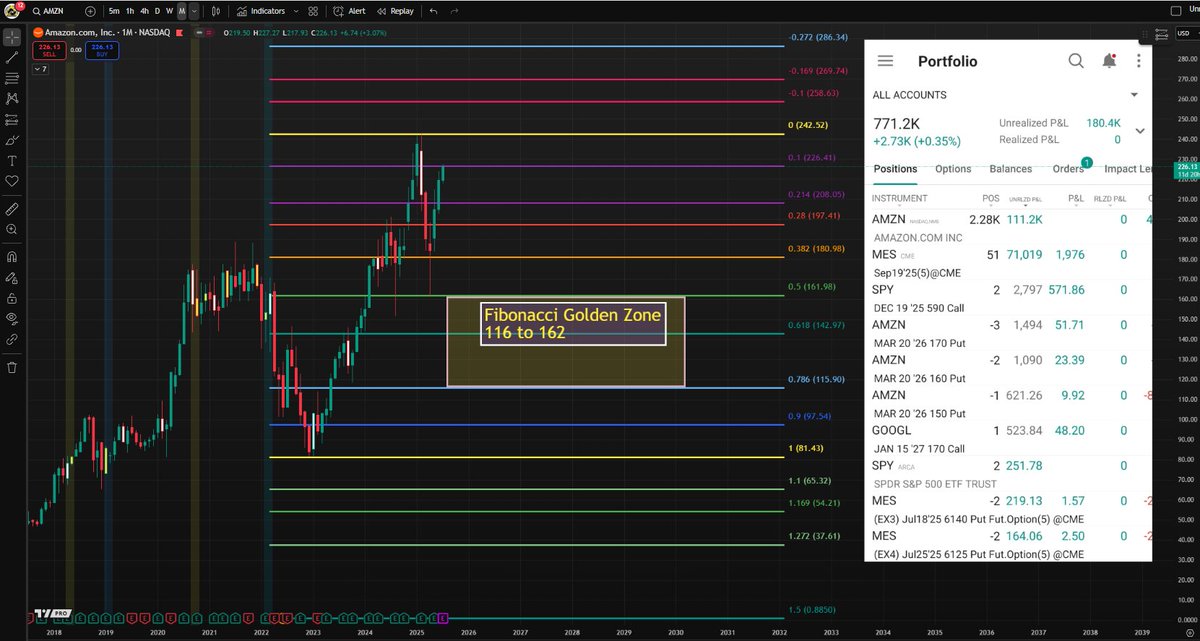The width and height of the screenshot is (1200, 641).
Task: Open the Impact Lens tab
Action: coord(1128,169)
